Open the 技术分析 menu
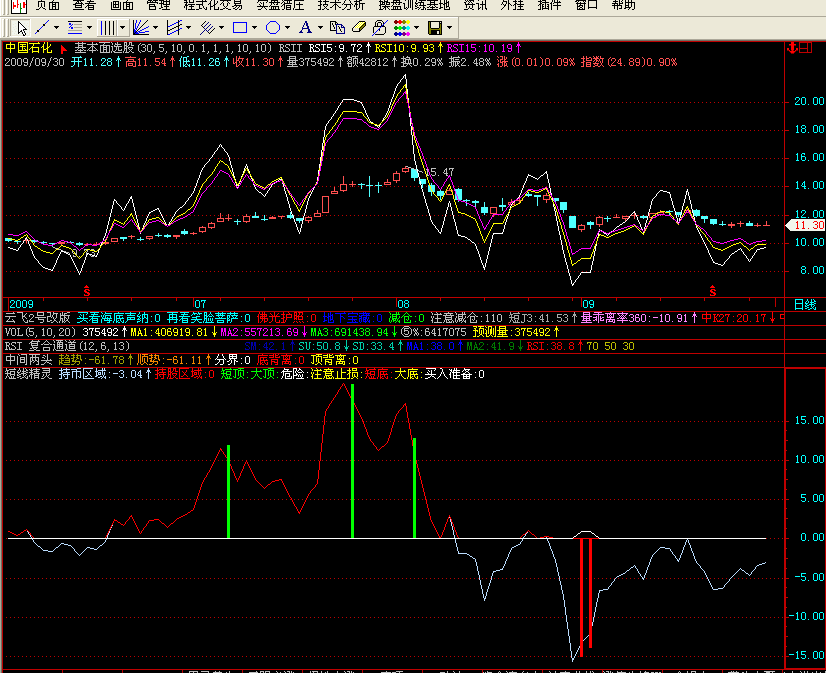 pos(341,5)
